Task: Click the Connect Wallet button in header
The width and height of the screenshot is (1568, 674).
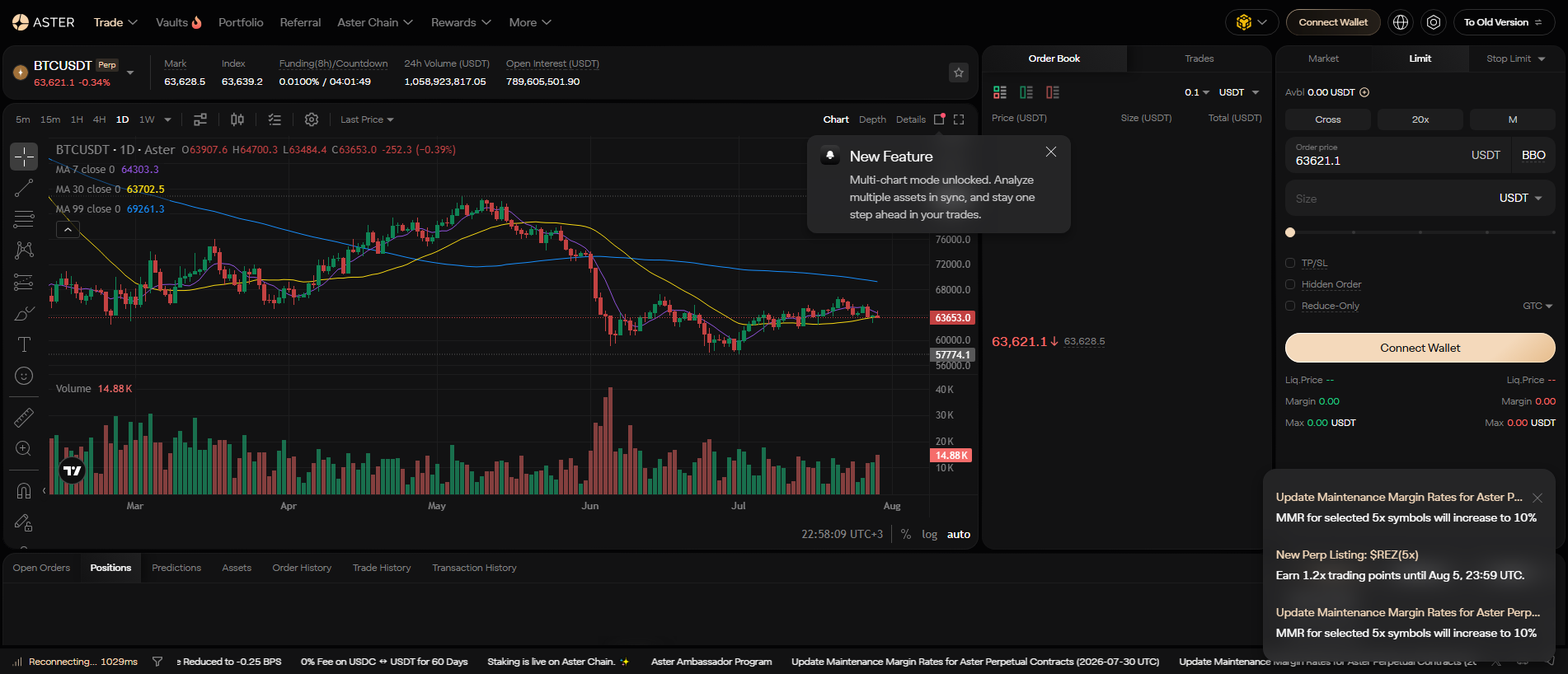Action: click(x=1333, y=22)
